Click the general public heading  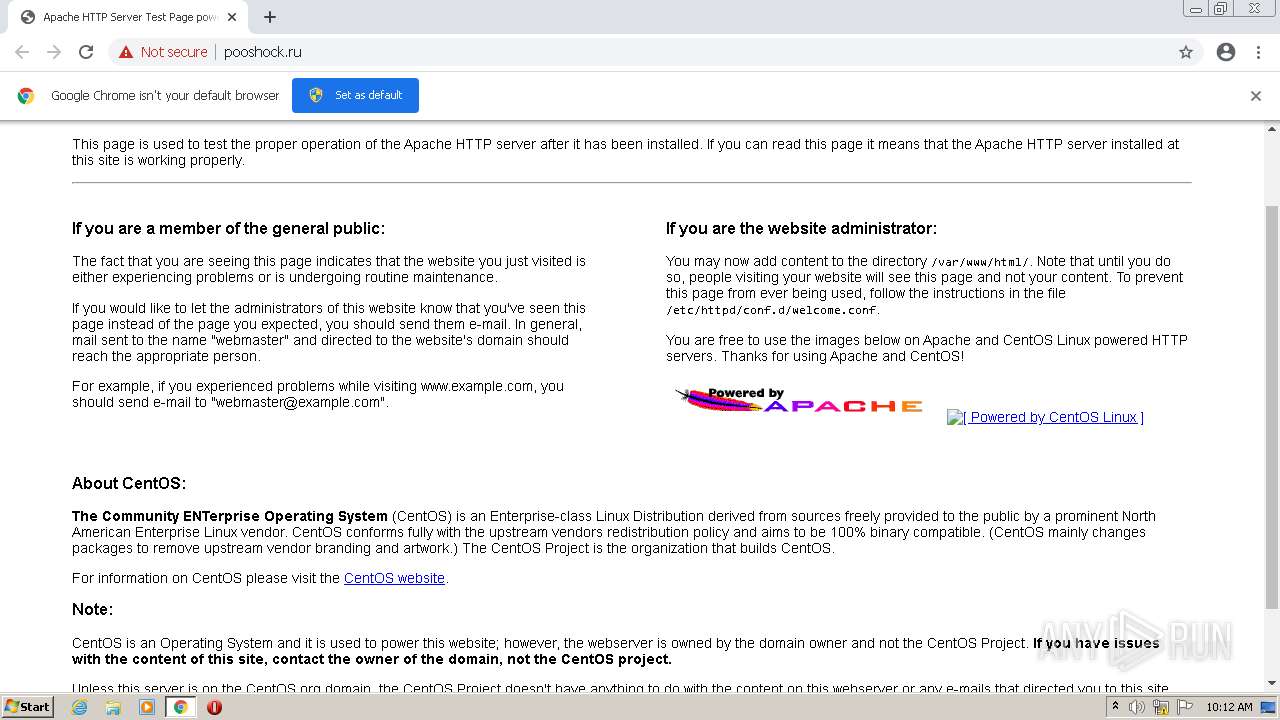[228, 229]
